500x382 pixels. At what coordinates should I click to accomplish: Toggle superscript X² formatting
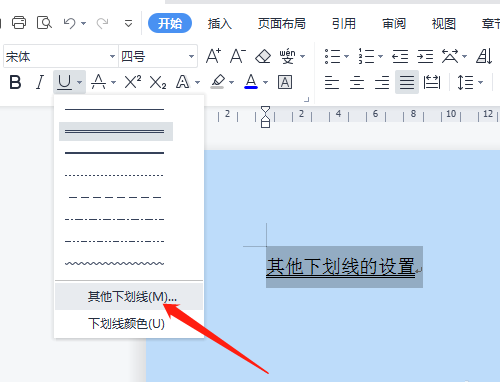133,82
